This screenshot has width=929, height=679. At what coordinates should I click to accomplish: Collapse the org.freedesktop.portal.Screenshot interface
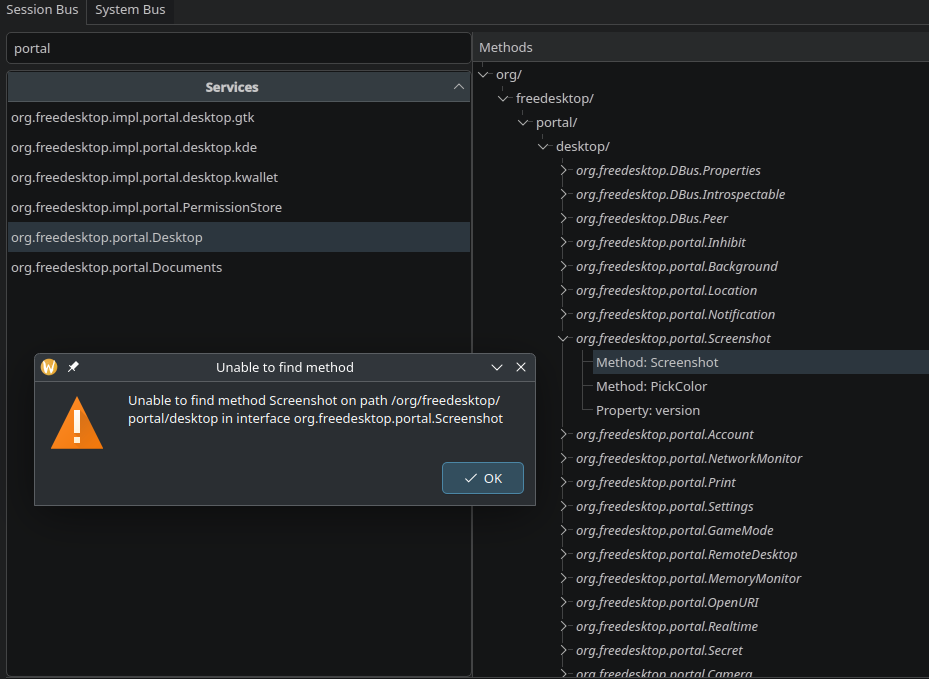[563, 338]
